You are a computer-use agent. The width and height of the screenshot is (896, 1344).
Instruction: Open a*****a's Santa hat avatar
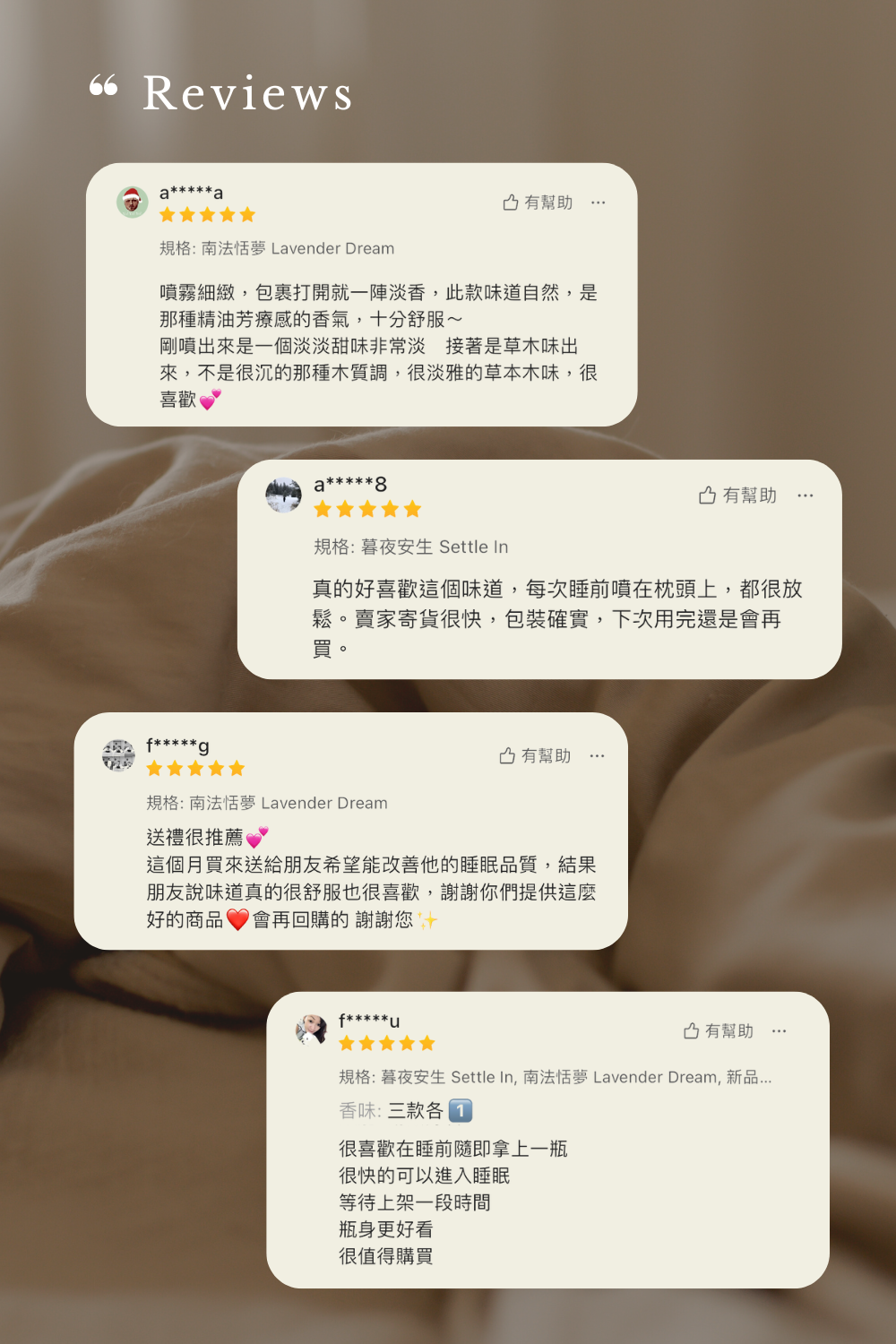pyautogui.click(x=133, y=202)
